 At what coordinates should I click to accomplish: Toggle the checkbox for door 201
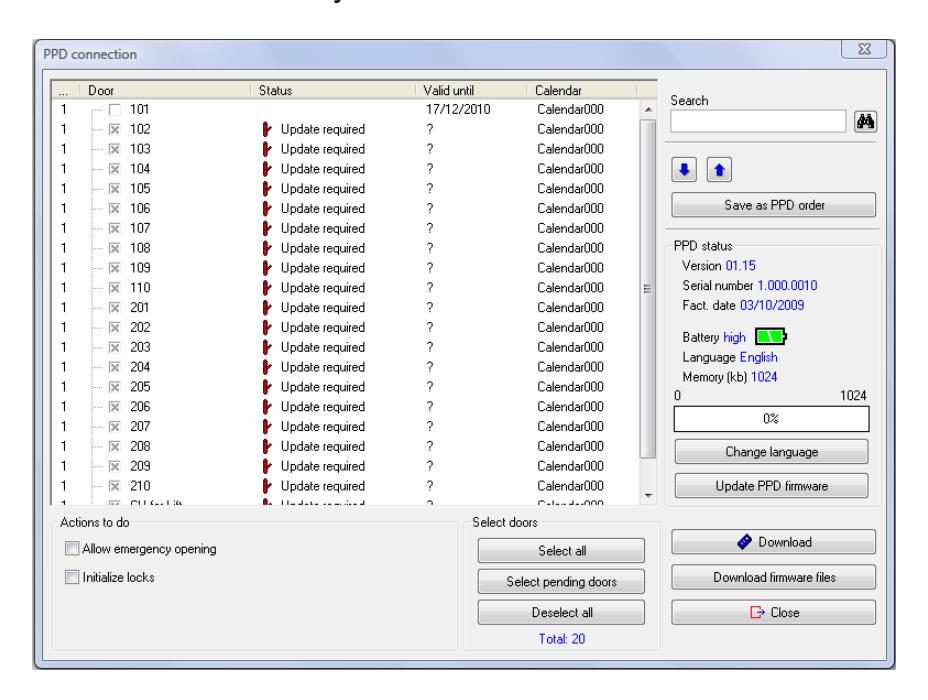tap(115, 308)
